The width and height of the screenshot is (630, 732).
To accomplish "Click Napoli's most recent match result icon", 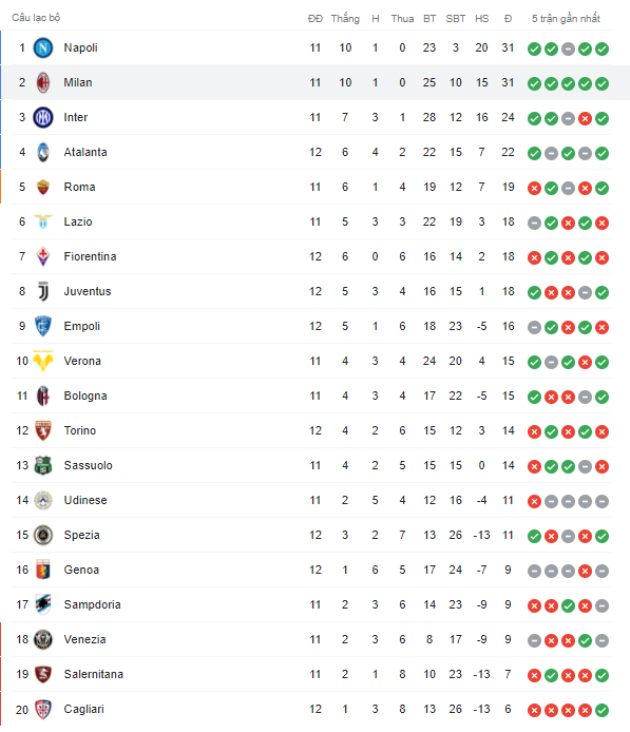I will 602,48.
